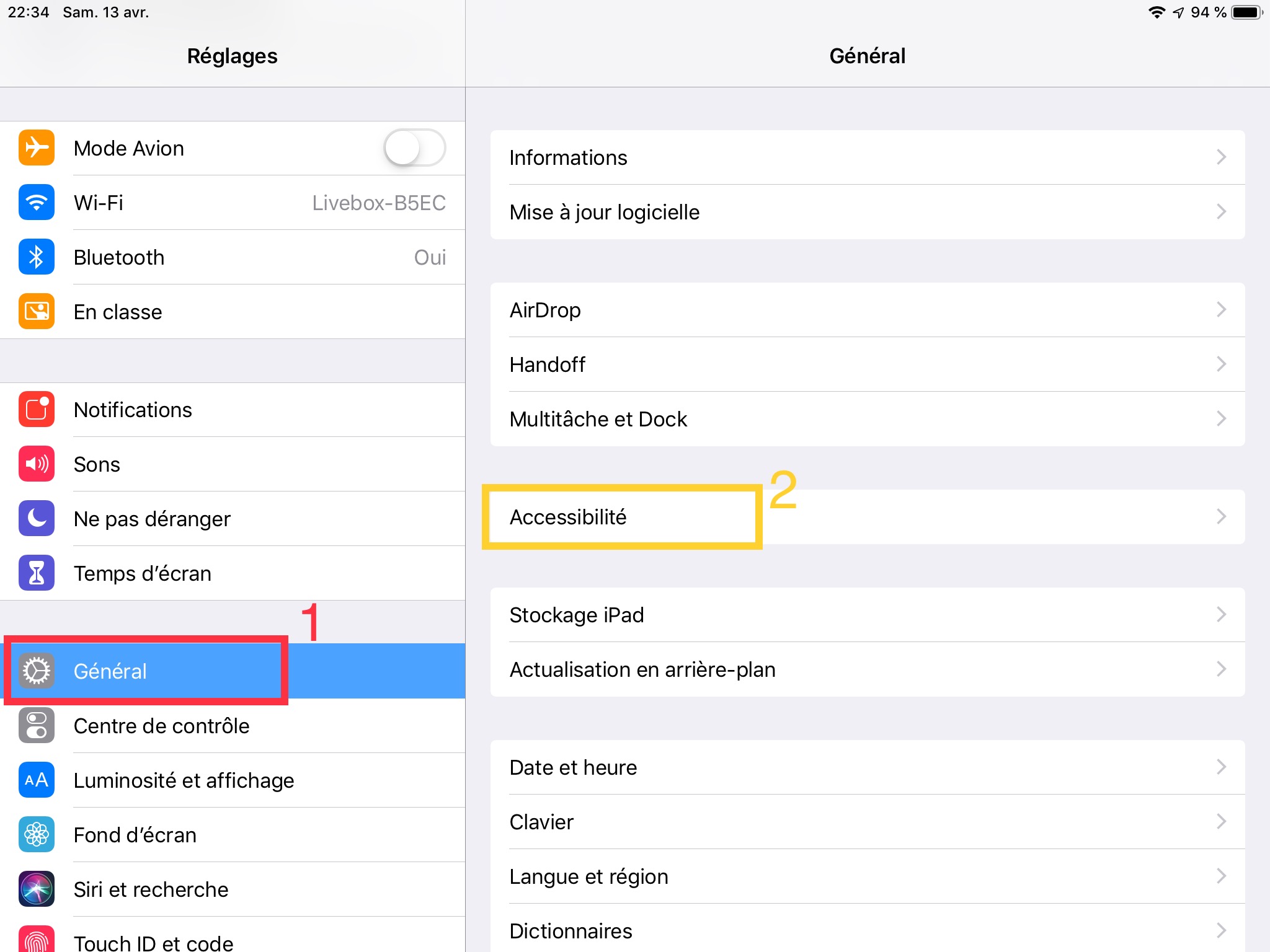Tap the Sons speaker icon

click(37, 464)
